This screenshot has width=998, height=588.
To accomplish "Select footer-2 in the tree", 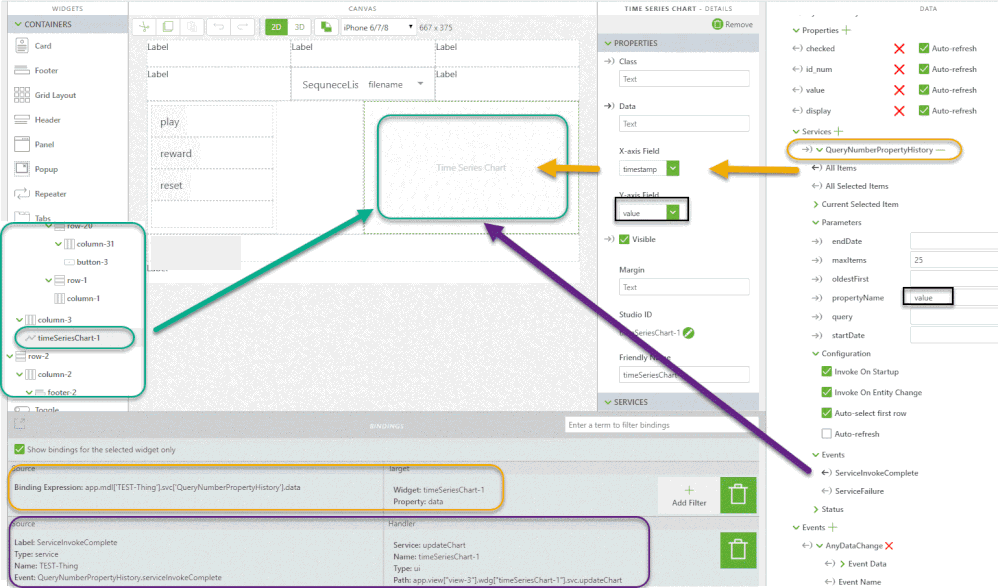I will click(x=62, y=393).
